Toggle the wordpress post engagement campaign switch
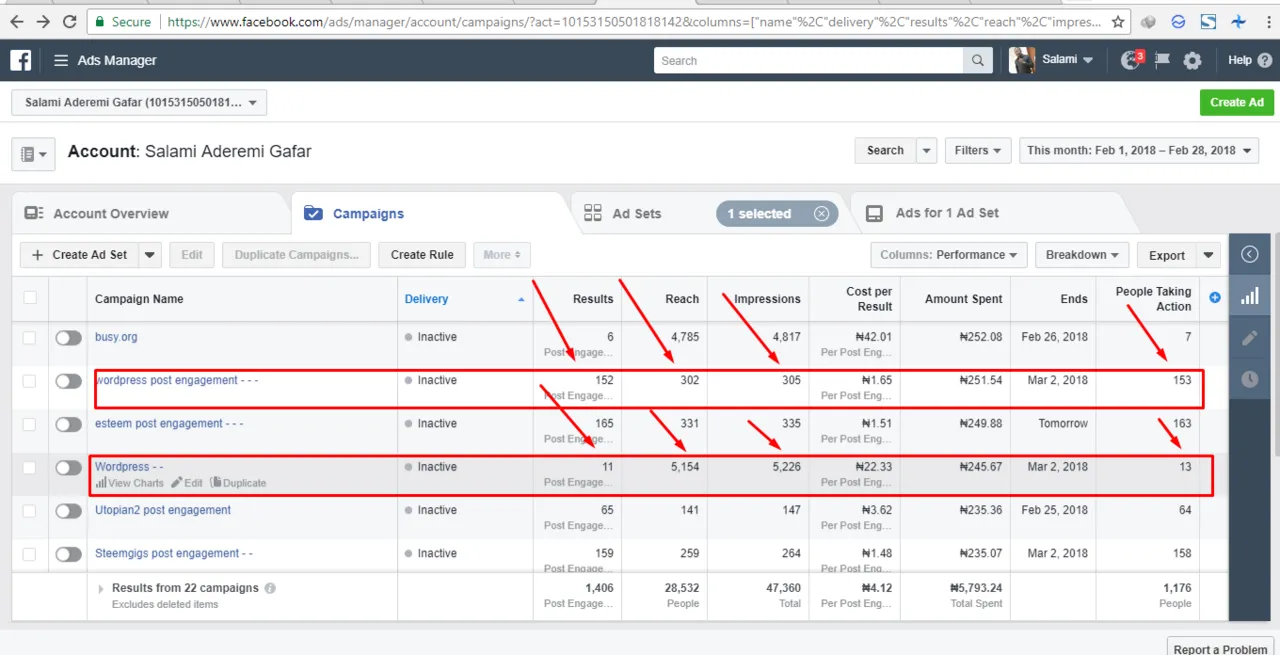Viewport: 1280px width, 655px height. click(68, 381)
